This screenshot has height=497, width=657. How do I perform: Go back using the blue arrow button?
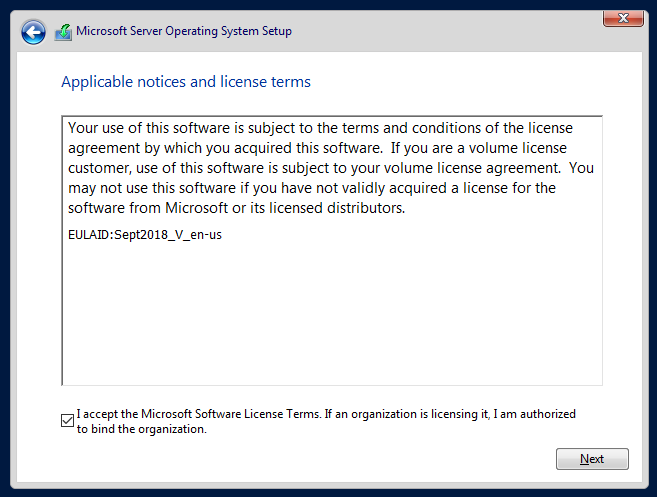tap(33, 32)
